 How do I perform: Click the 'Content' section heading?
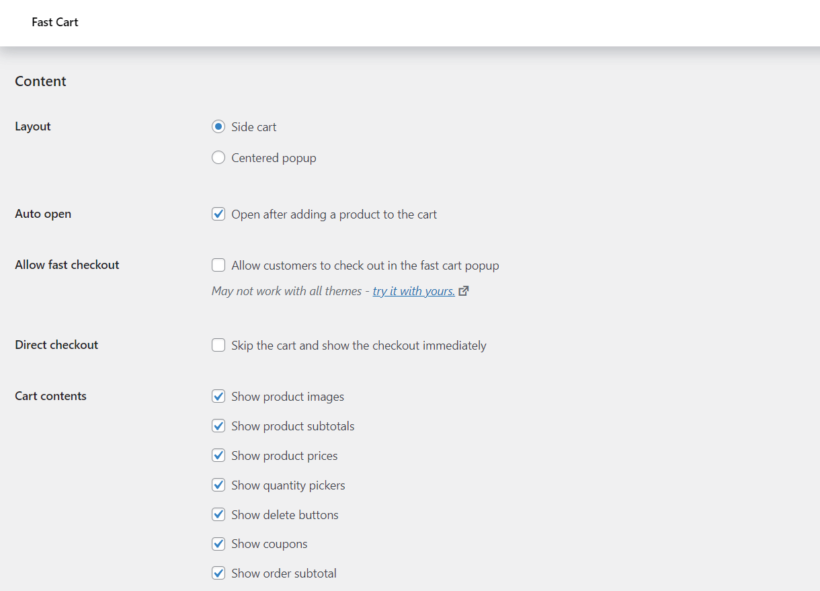point(40,81)
